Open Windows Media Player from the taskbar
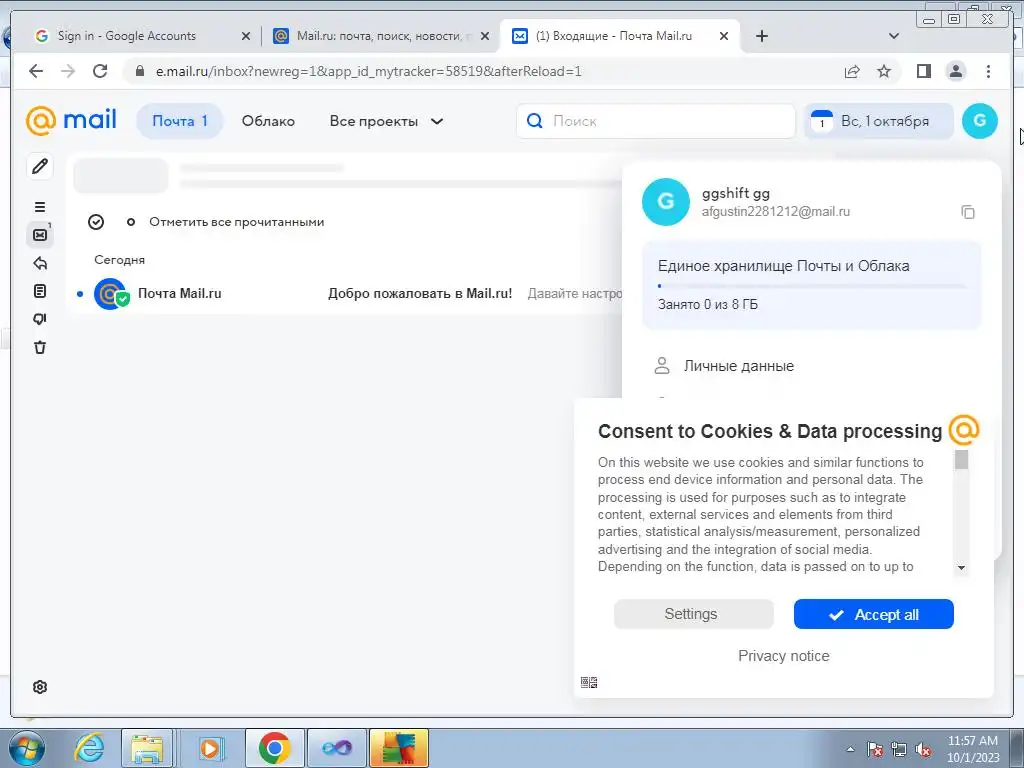The width and height of the screenshot is (1024, 768). click(x=212, y=748)
